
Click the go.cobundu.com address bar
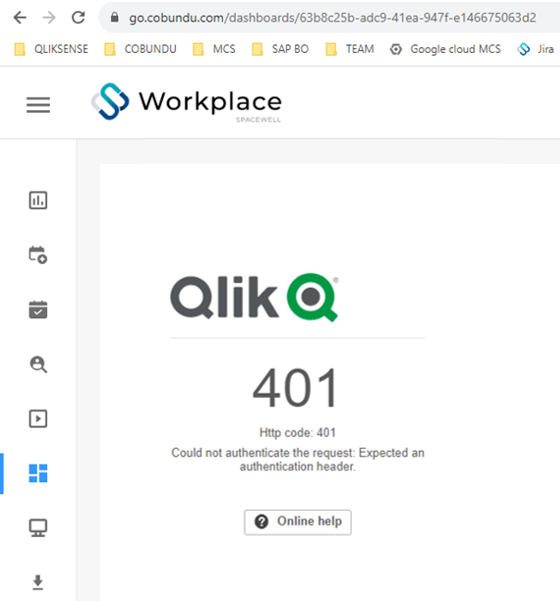pos(332,18)
